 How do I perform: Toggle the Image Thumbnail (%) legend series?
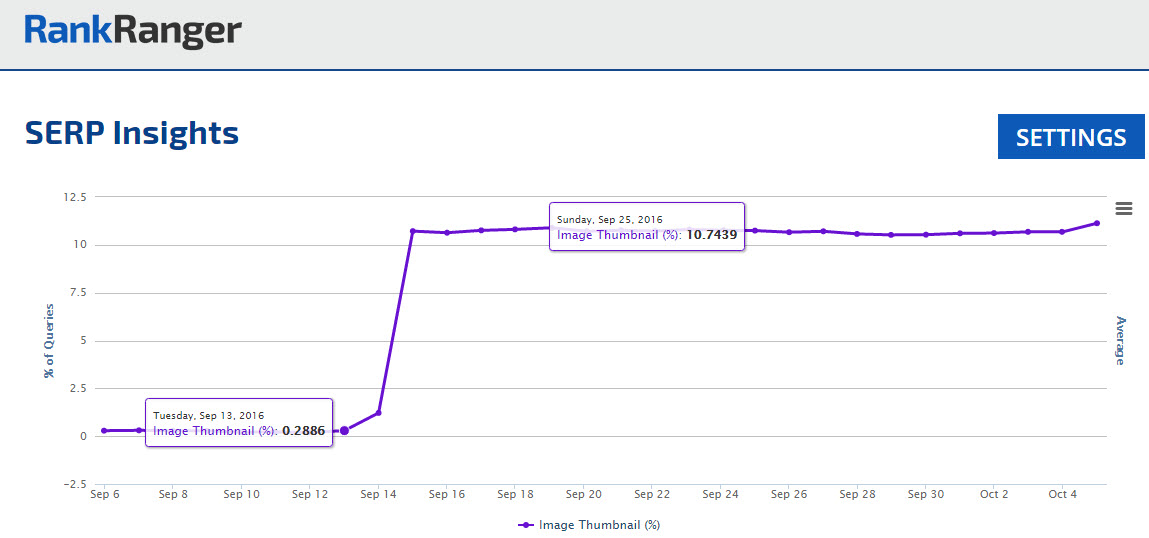[589, 524]
